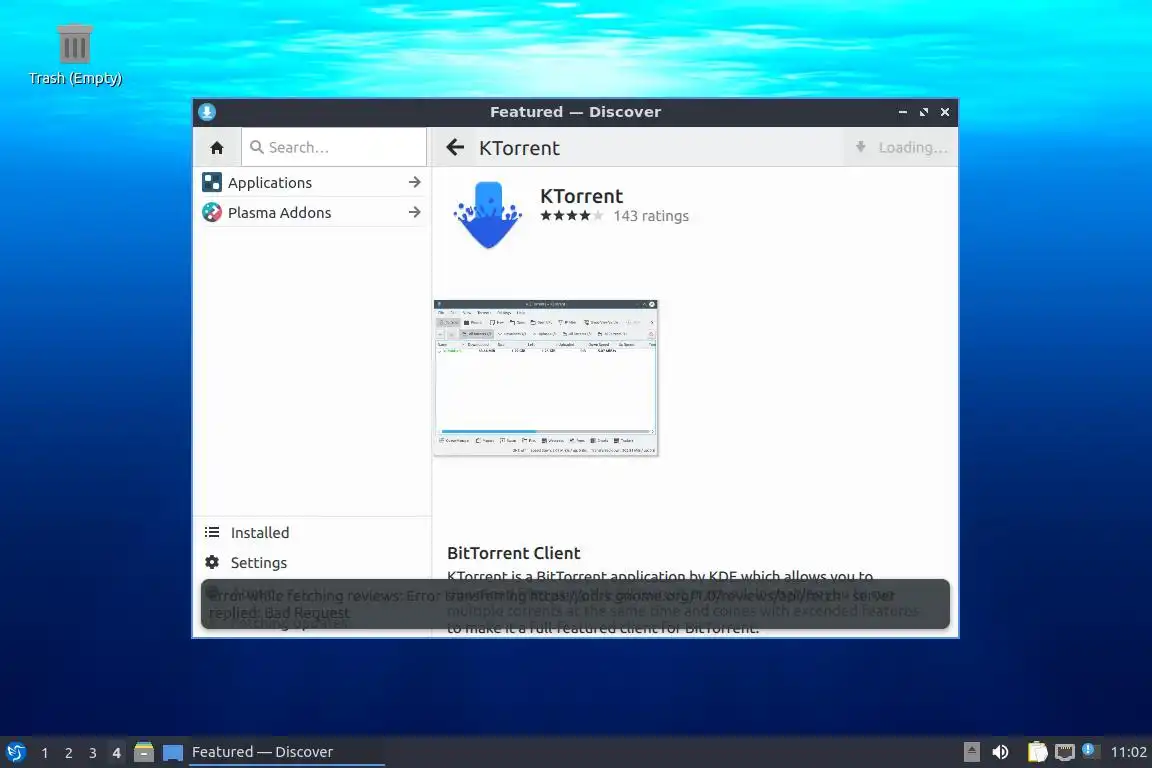Click the BitTorrent Client heading
Screen dimensions: 1152x768
pyautogui.click(x=514, y=553)
